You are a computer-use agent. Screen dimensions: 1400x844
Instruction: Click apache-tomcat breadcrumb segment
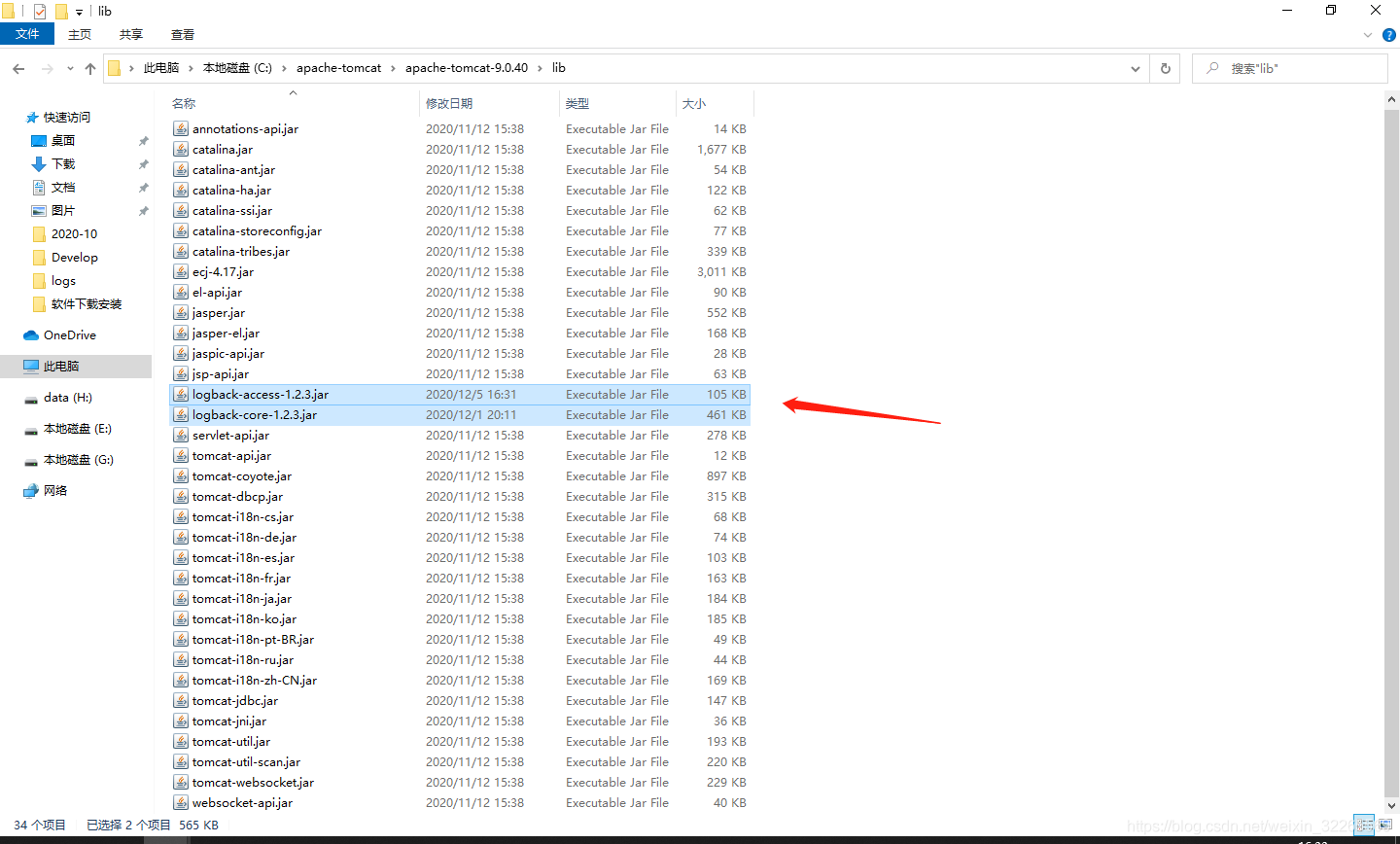339,68
